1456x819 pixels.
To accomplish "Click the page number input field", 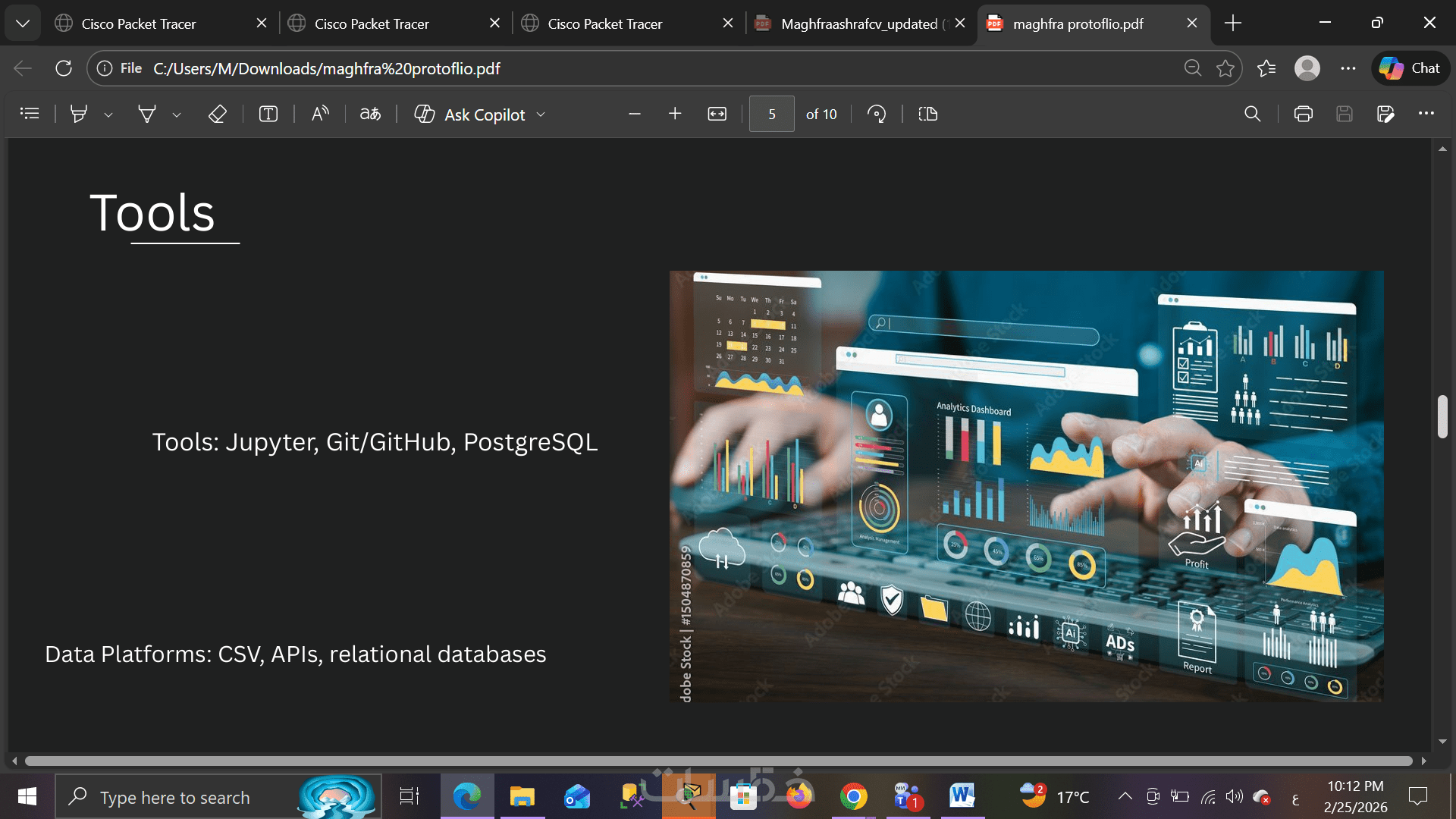I will (771, 114).
